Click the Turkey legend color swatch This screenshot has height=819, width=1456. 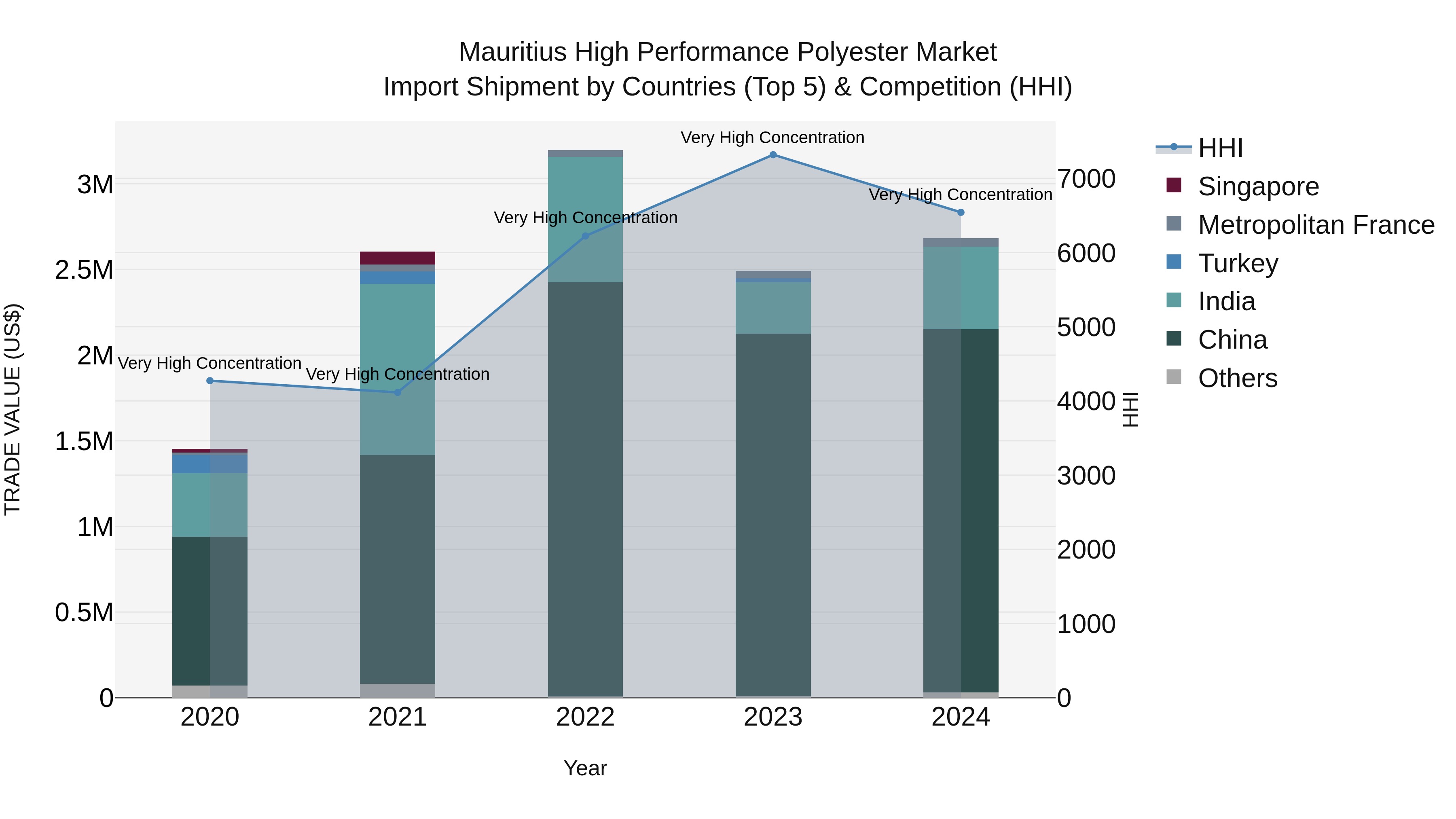point(1174,262)
